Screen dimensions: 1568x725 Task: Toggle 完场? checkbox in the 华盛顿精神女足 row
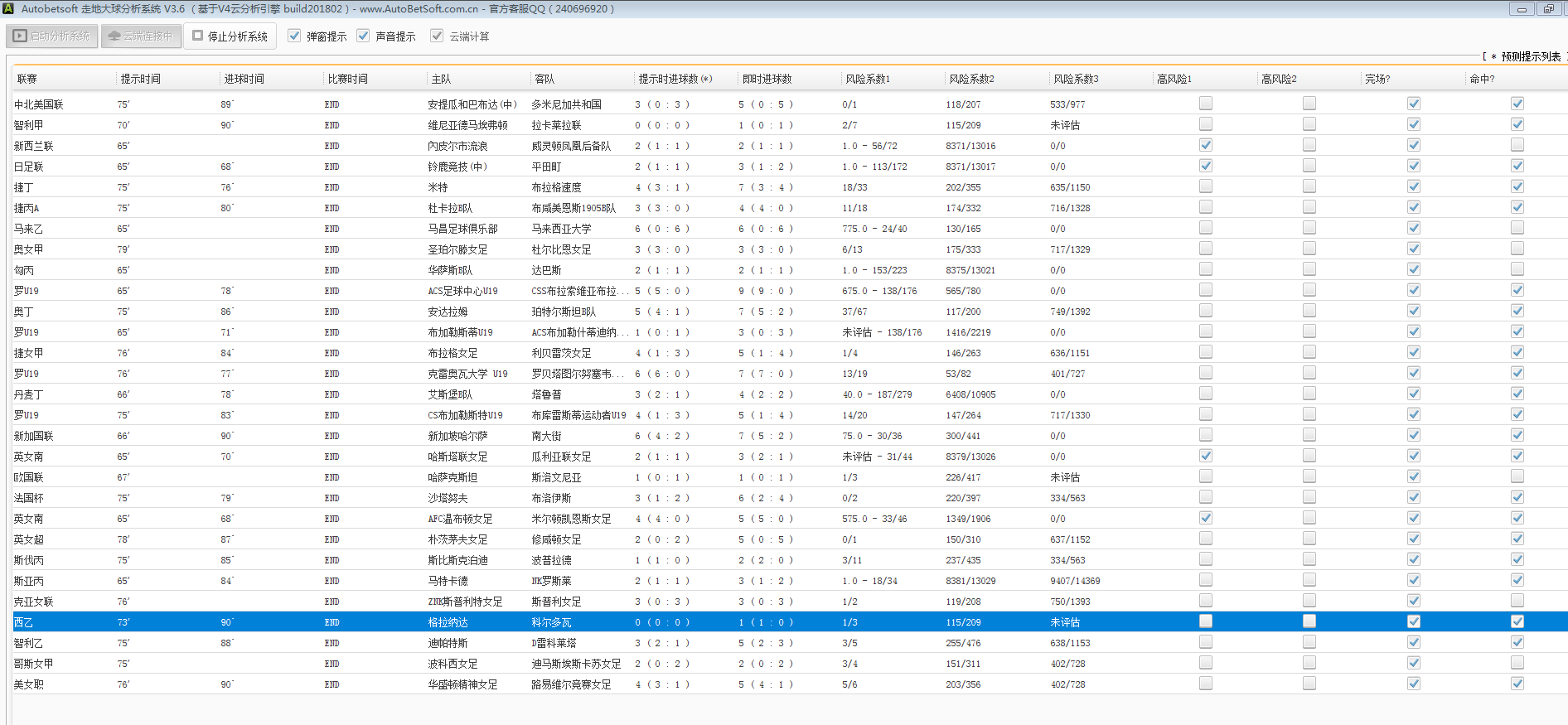(x=1414, y=684)
